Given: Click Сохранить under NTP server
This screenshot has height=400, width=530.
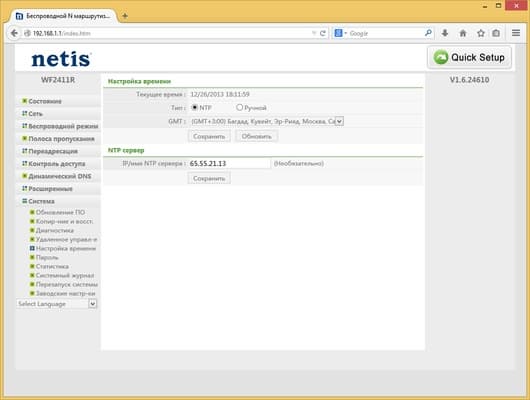Looking at the screenshot, I should [209, 178].
